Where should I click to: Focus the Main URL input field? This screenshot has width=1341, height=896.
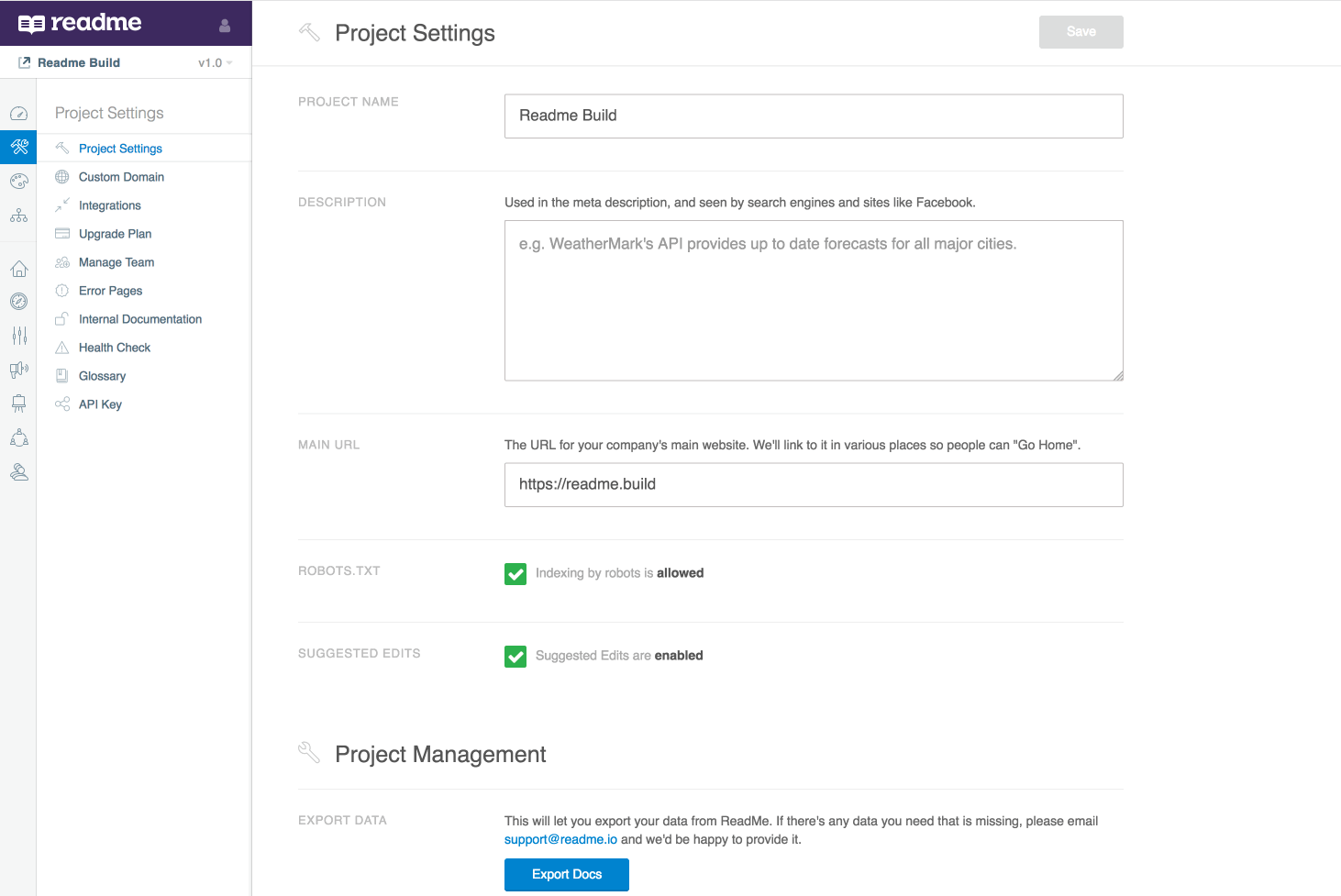point(814,484)
